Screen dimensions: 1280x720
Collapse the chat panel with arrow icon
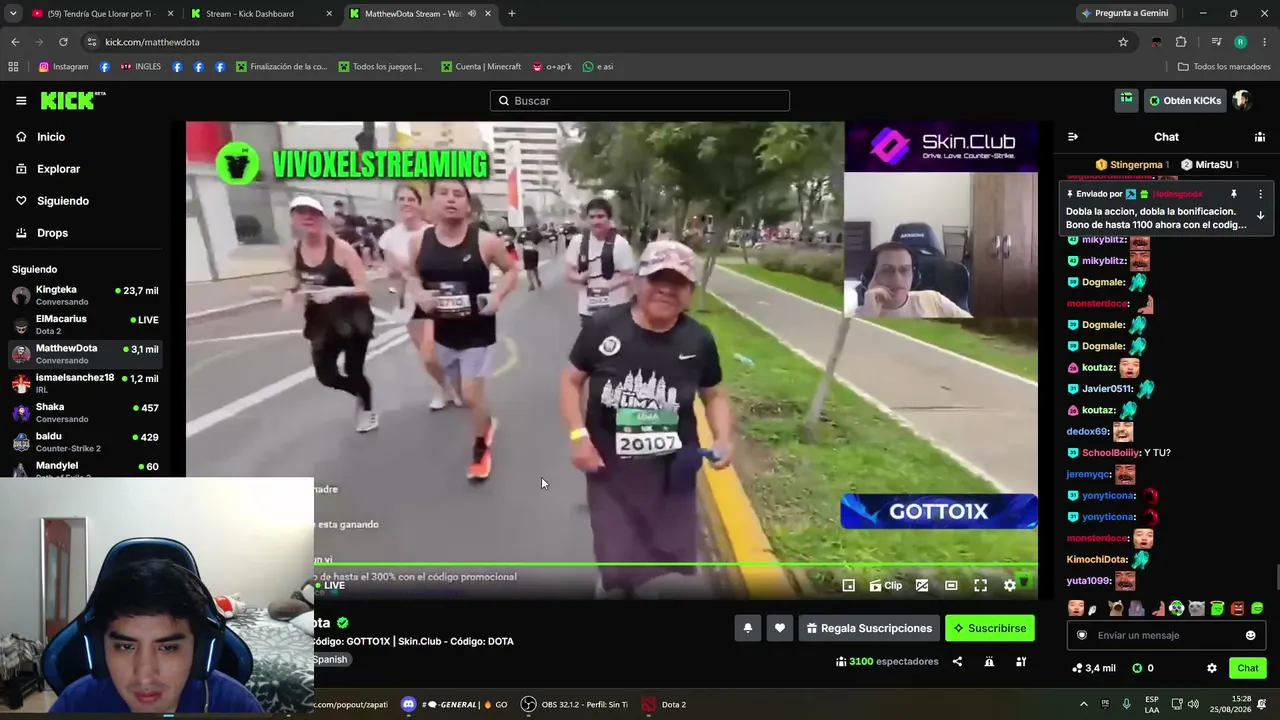(x=1073, y=137)
